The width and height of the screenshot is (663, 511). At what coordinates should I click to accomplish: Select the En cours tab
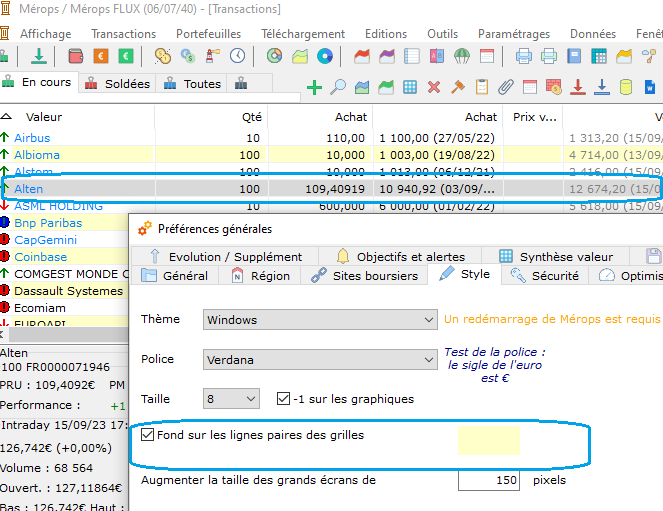(37, 82)
